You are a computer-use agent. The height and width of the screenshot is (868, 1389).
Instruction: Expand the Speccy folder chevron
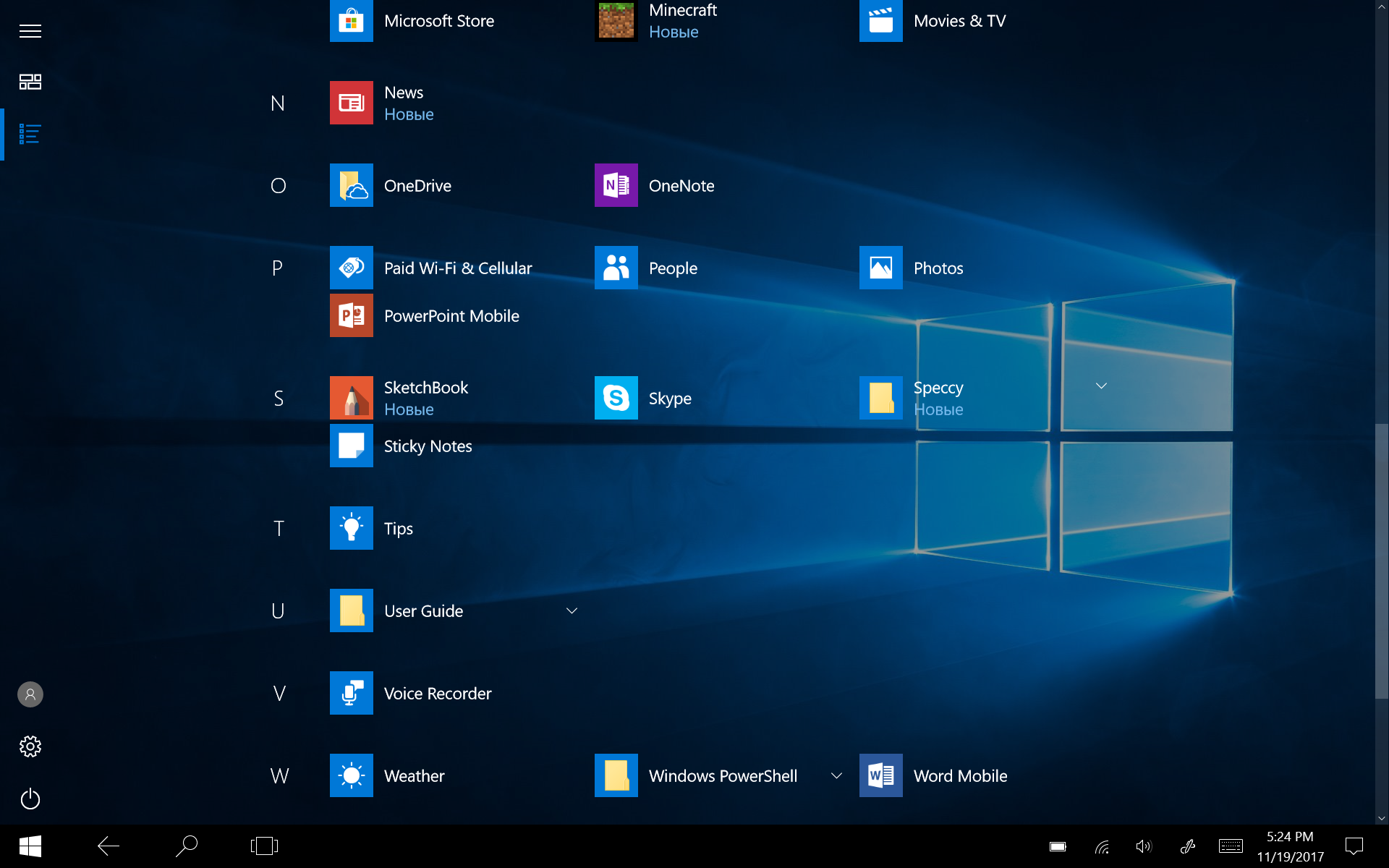(1101, 386)
